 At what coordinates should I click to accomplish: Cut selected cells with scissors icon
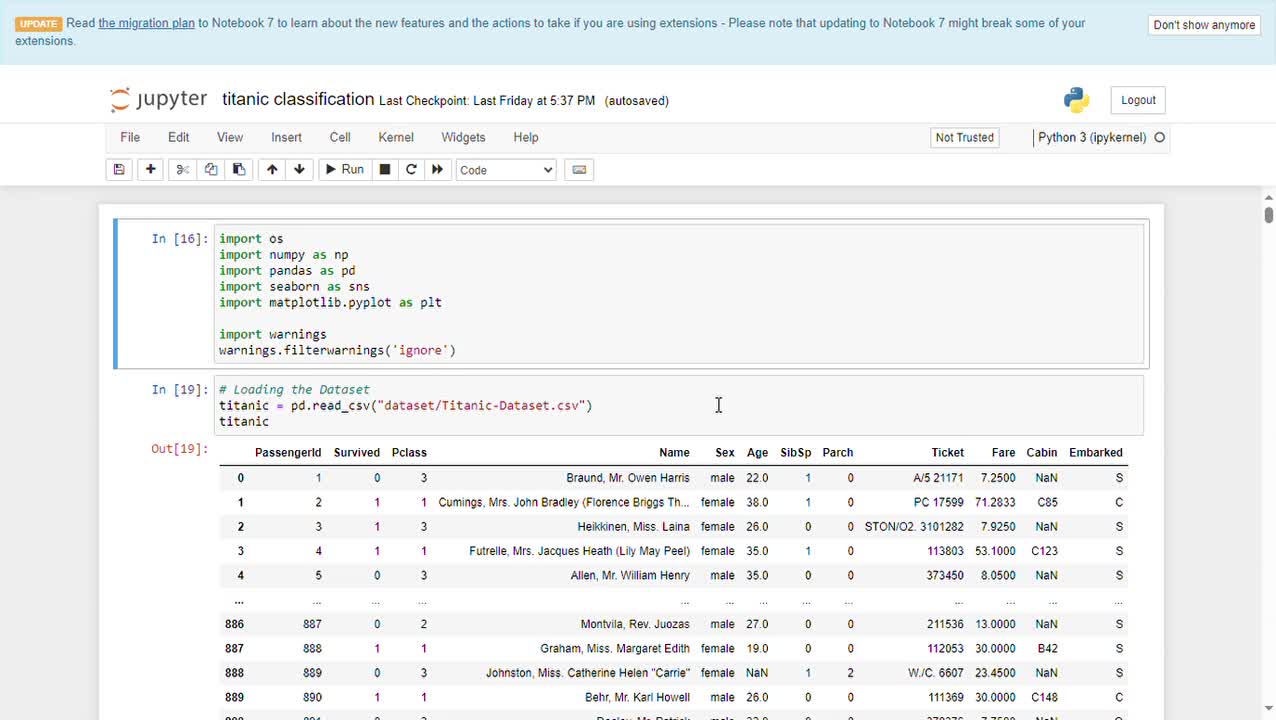coord(183,170)
